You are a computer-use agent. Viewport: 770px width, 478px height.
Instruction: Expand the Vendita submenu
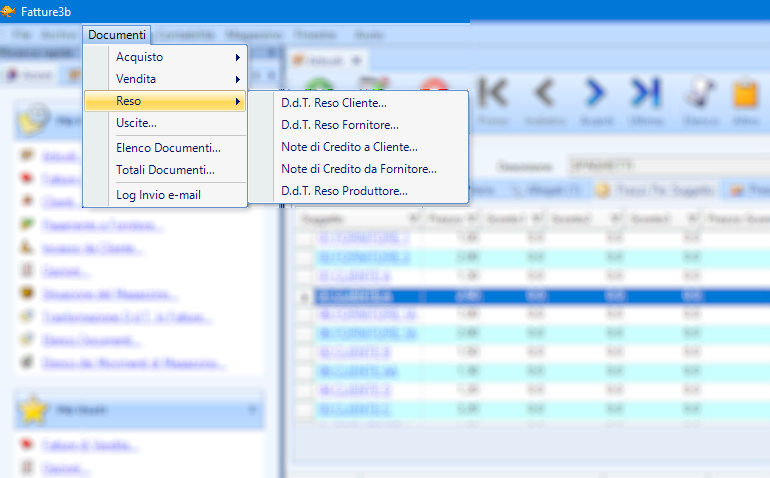pyautogui.click(x=136, y=79)
